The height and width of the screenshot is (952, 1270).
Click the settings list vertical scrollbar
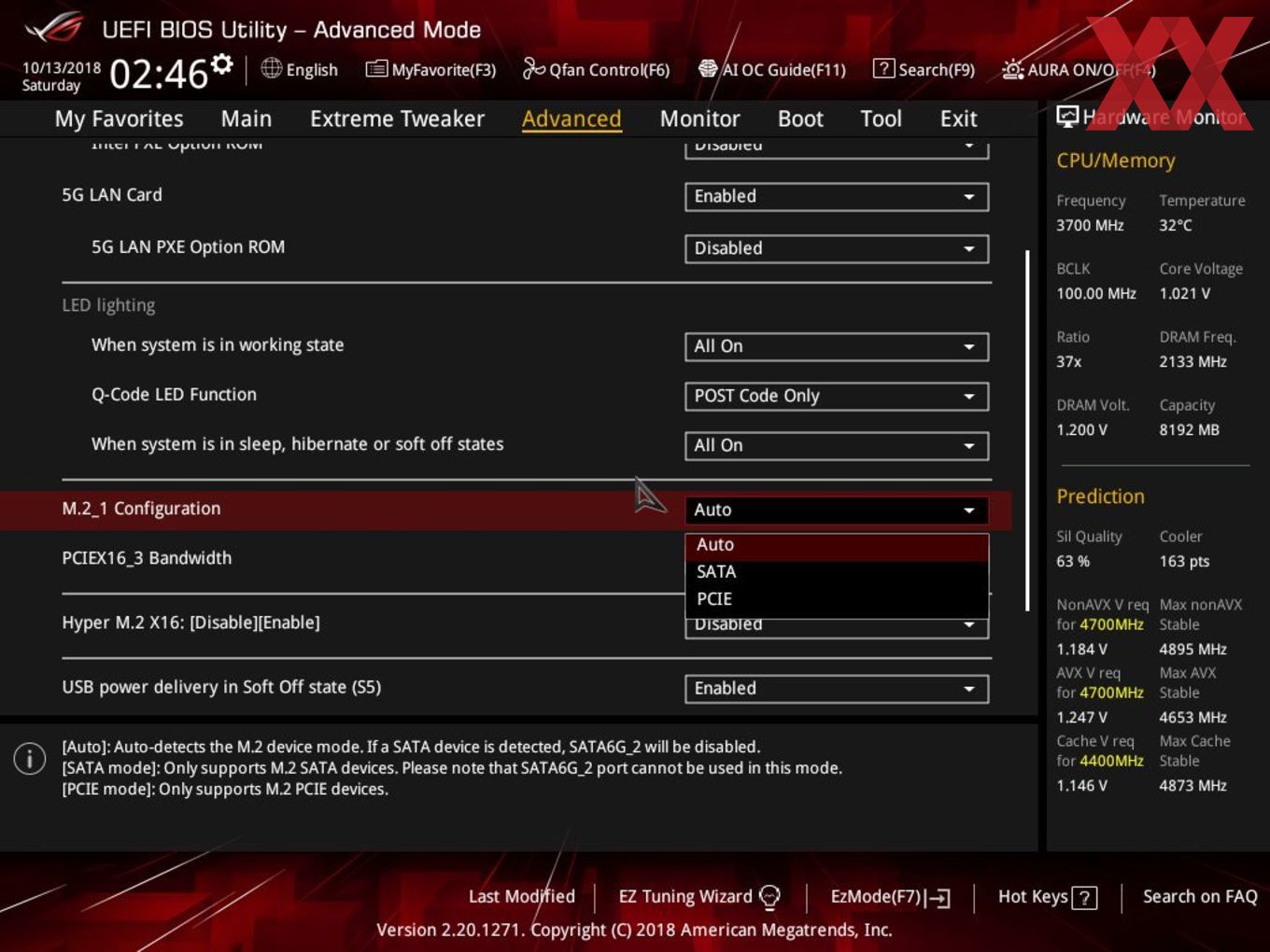(1026, 429)
